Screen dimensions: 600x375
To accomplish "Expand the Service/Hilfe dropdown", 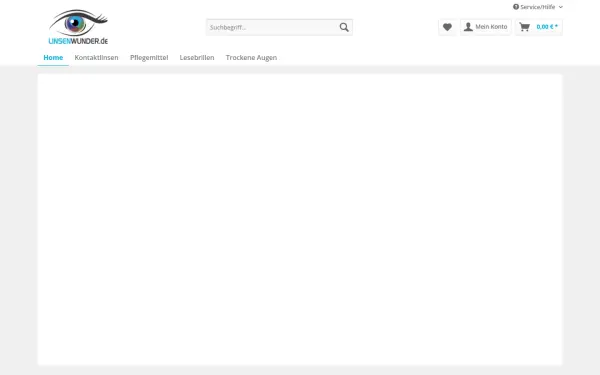I will coord(538,7).
